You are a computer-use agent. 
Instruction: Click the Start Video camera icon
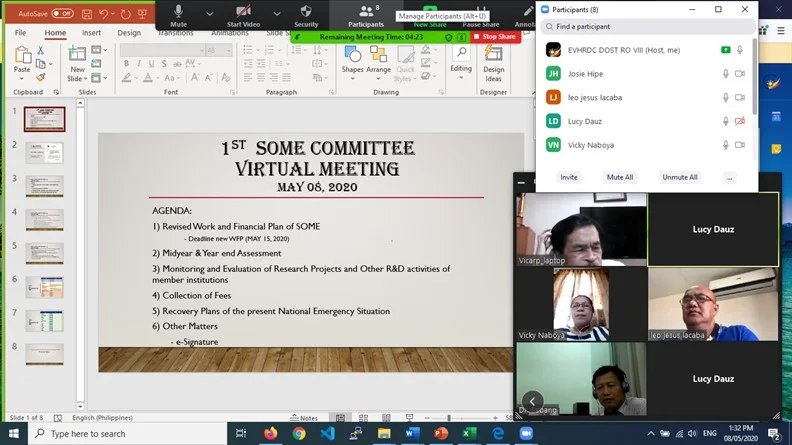pos(243,11)
